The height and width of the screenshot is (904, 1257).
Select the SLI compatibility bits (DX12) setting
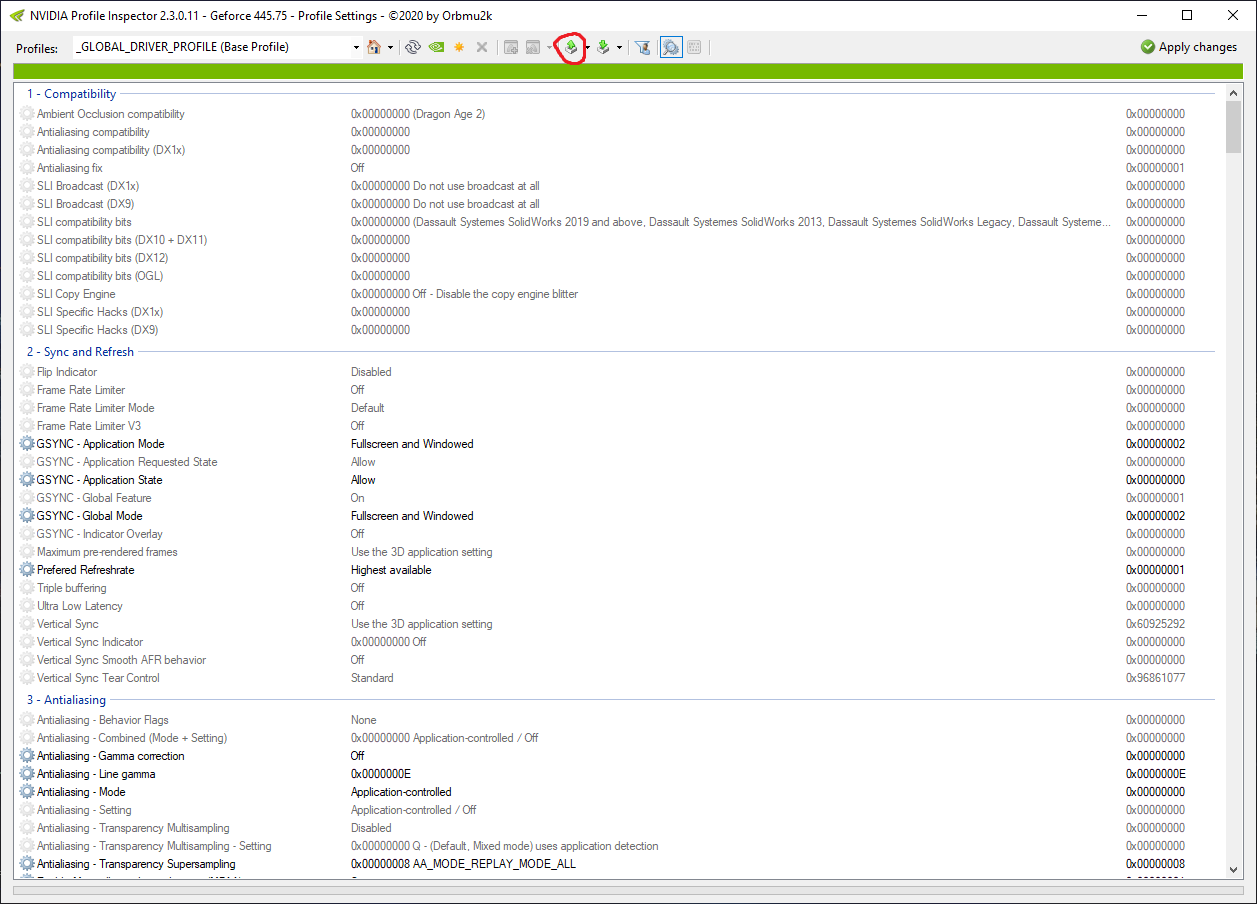(x=103, y=258)
